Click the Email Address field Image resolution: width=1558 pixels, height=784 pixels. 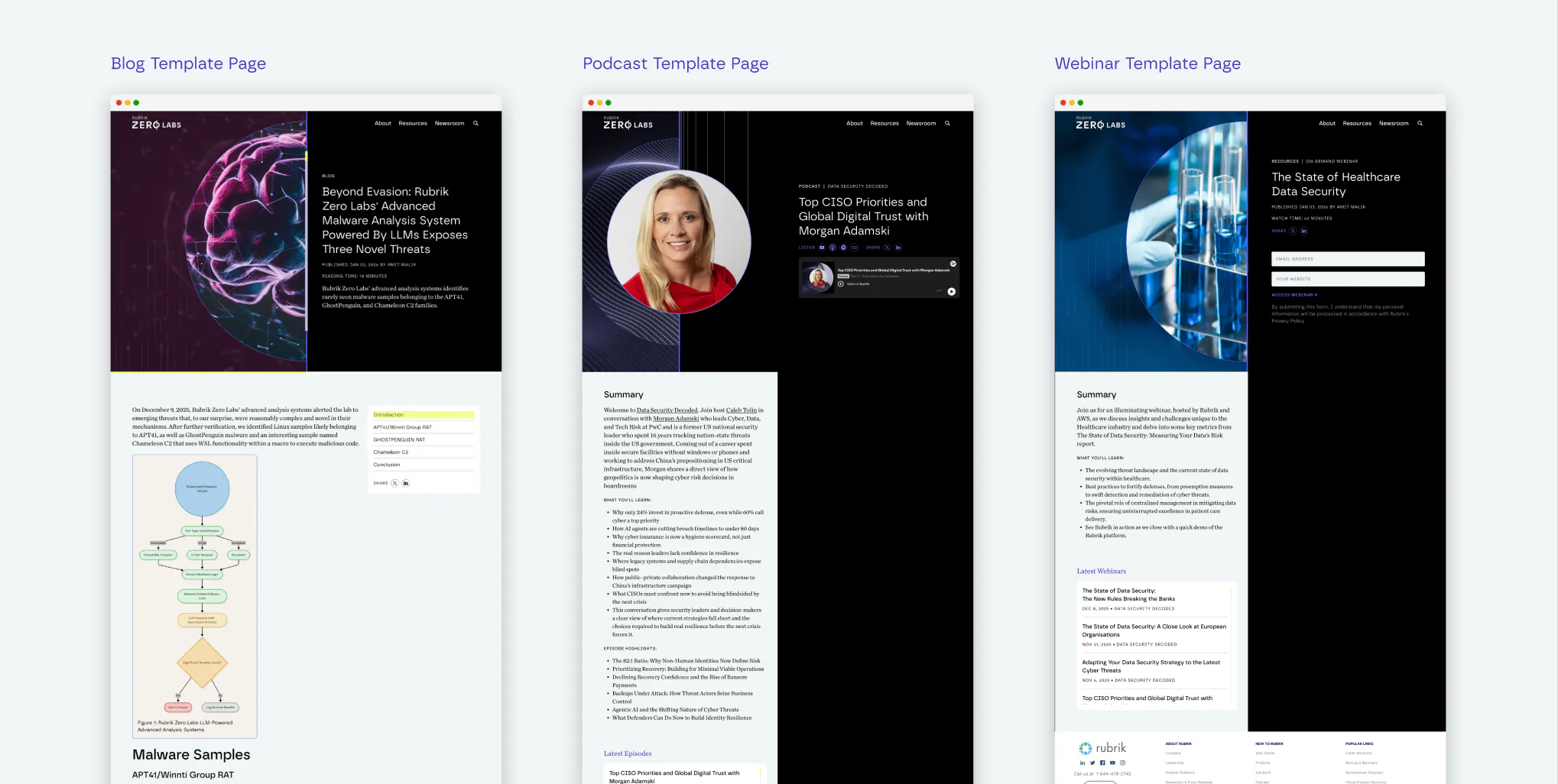click(x=1348, y=259)
